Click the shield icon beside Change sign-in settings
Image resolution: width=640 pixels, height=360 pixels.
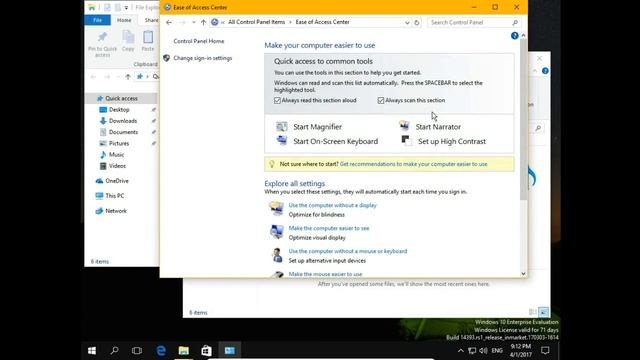(166, 58)
